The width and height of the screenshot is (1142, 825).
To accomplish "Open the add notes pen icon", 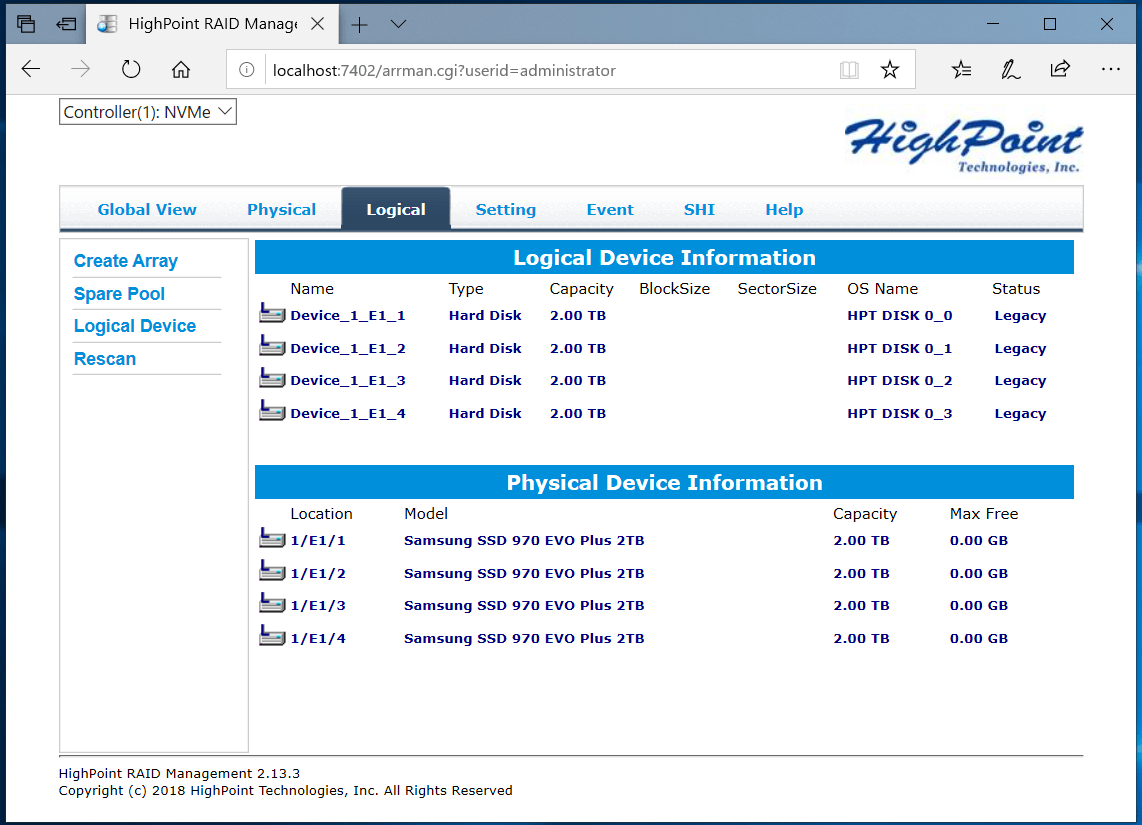I will point(1011,70).
